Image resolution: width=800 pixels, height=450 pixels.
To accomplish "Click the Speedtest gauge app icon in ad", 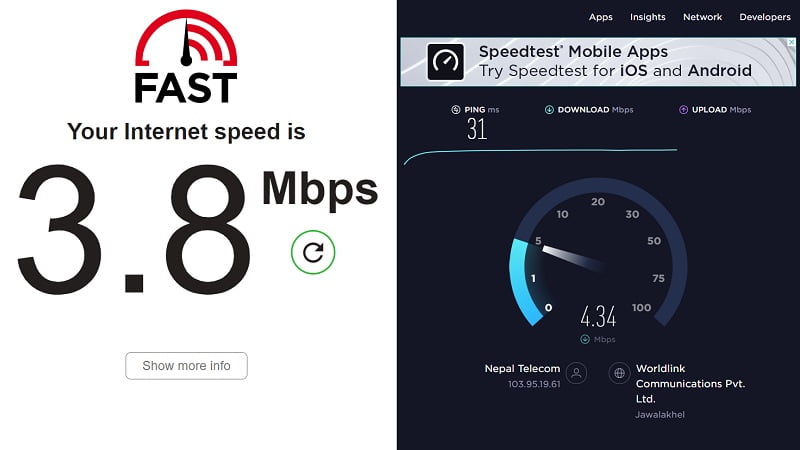I will 445,62.
